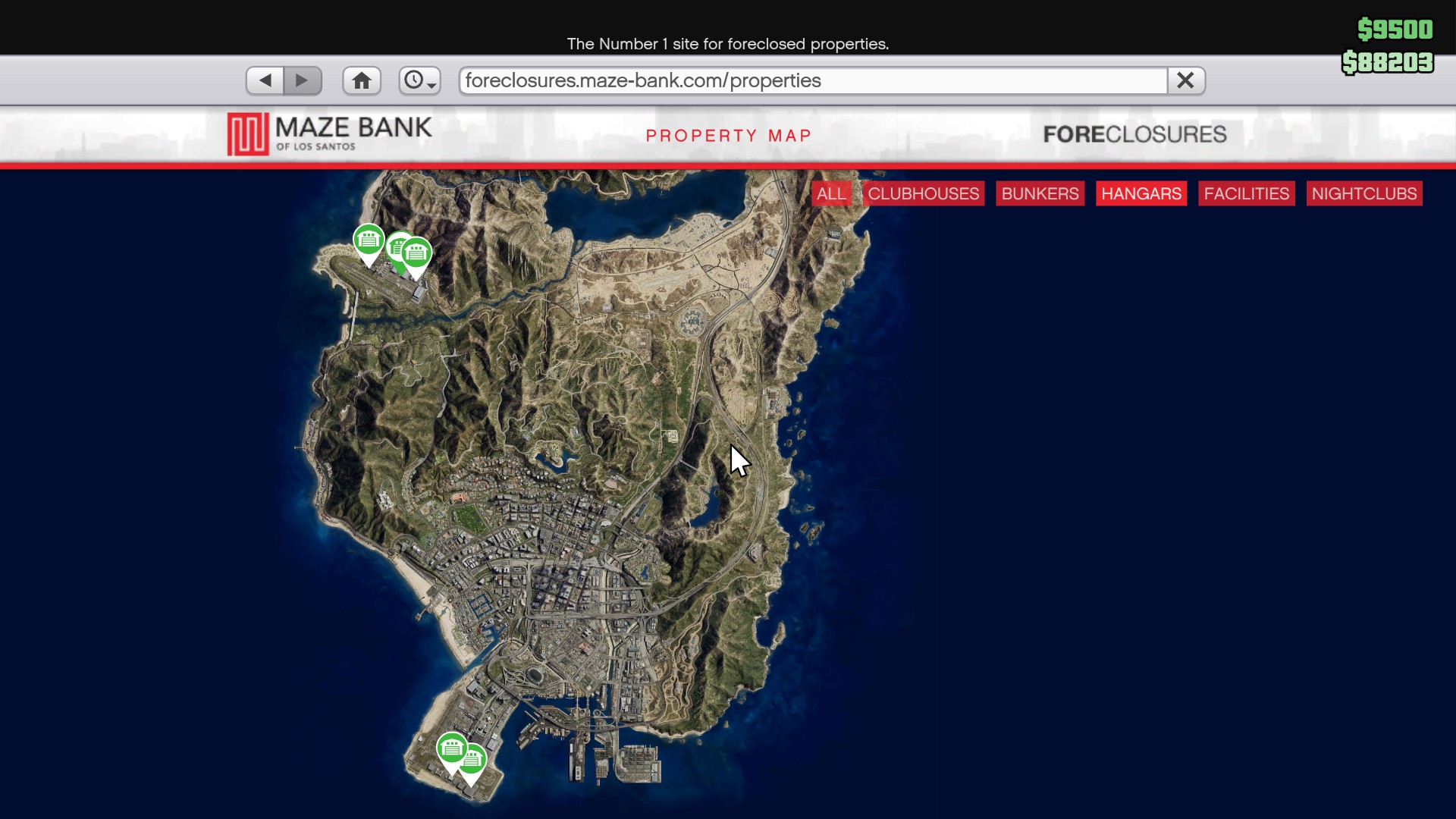Screen dimensions: 1456x819
Task: Switch to the Nightclubs filter
Action: coord(1363,193)
